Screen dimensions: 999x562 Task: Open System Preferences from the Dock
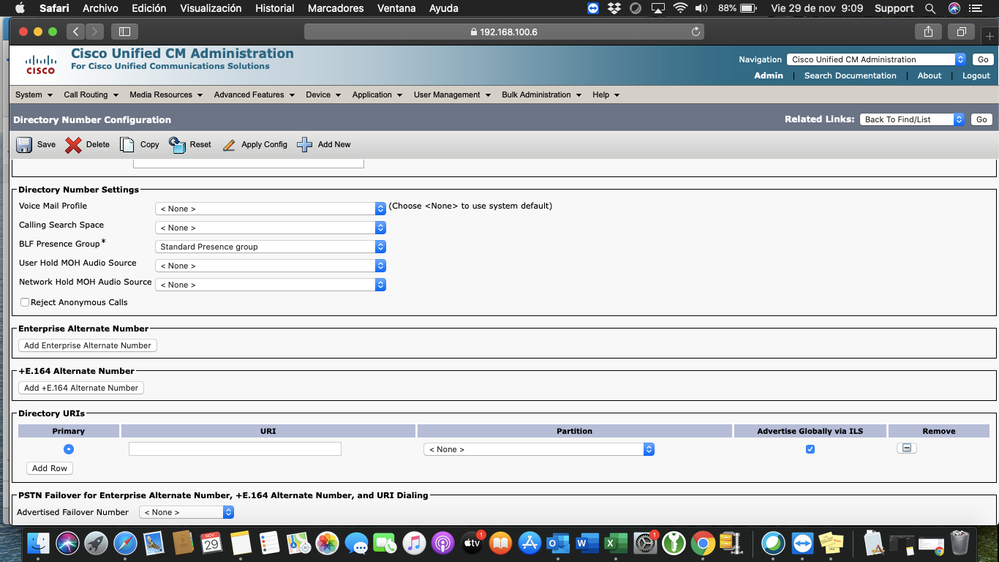pos(645,544)
